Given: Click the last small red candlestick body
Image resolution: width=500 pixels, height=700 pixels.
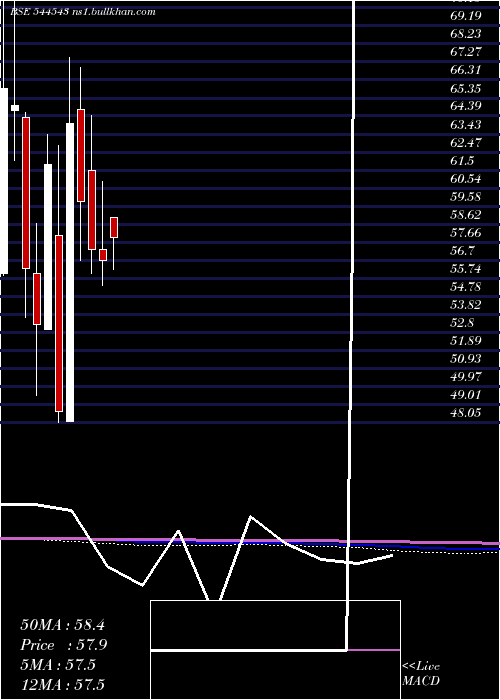Looking at the screenshot, I should coord(114,228).
